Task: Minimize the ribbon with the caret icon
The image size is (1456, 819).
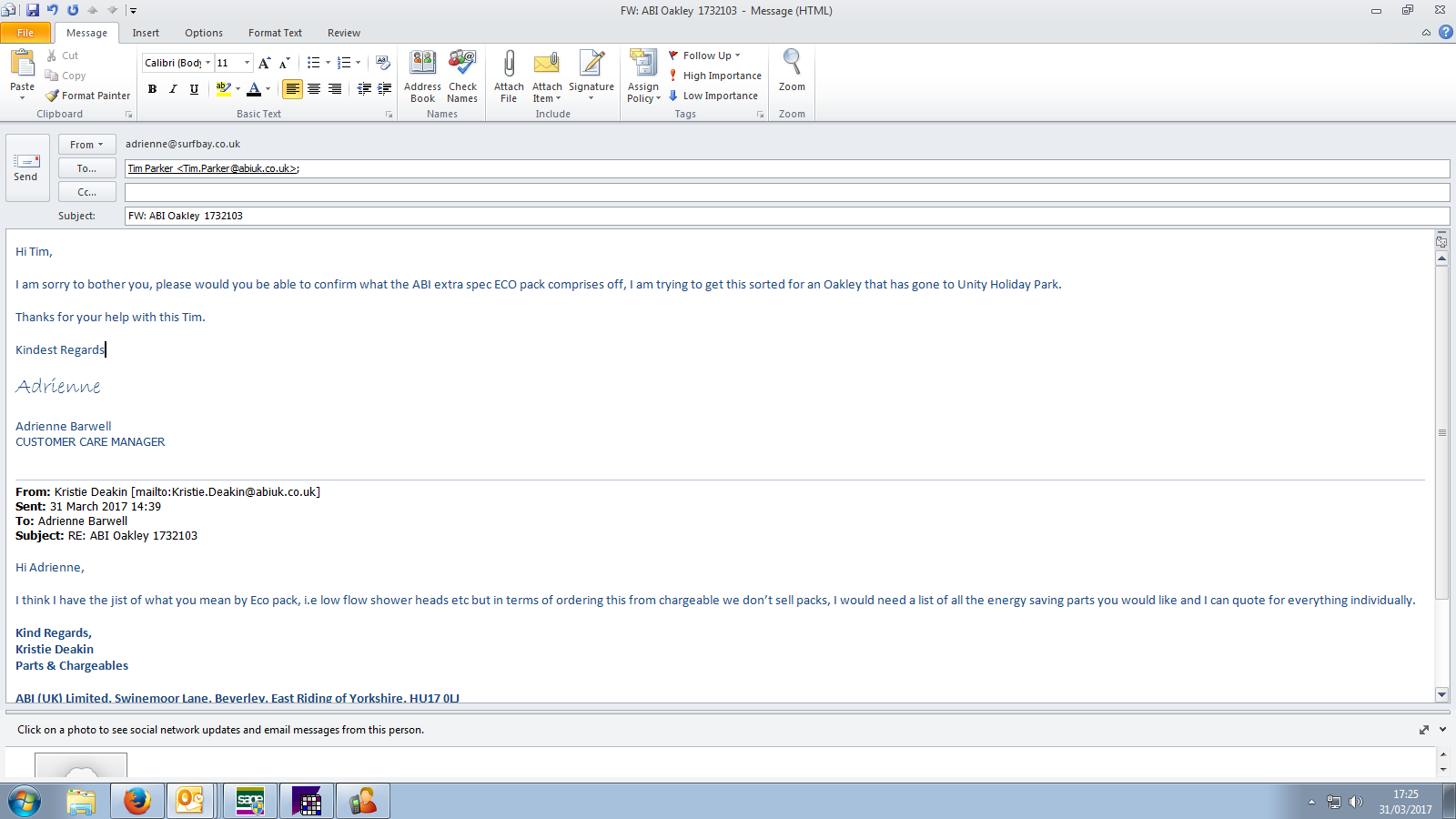Action: tap(1426, 33)
